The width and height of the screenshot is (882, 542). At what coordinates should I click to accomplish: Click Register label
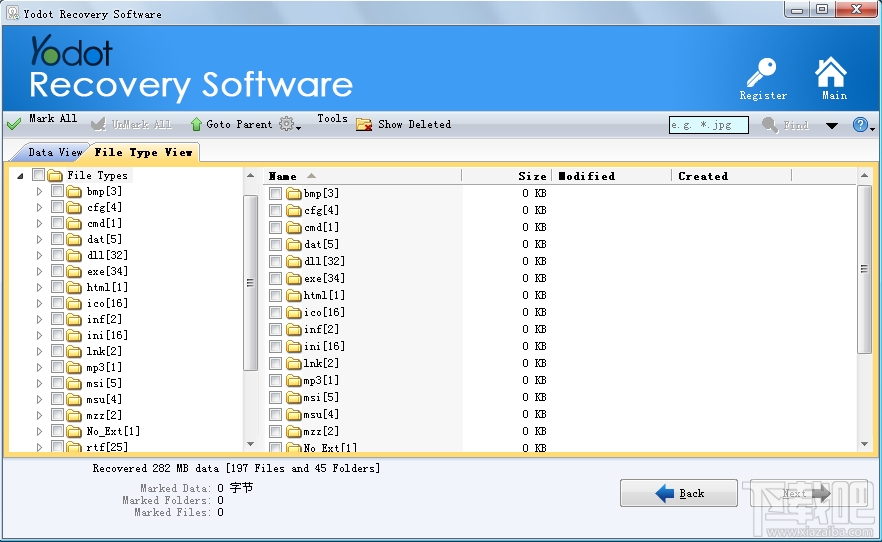763,96
